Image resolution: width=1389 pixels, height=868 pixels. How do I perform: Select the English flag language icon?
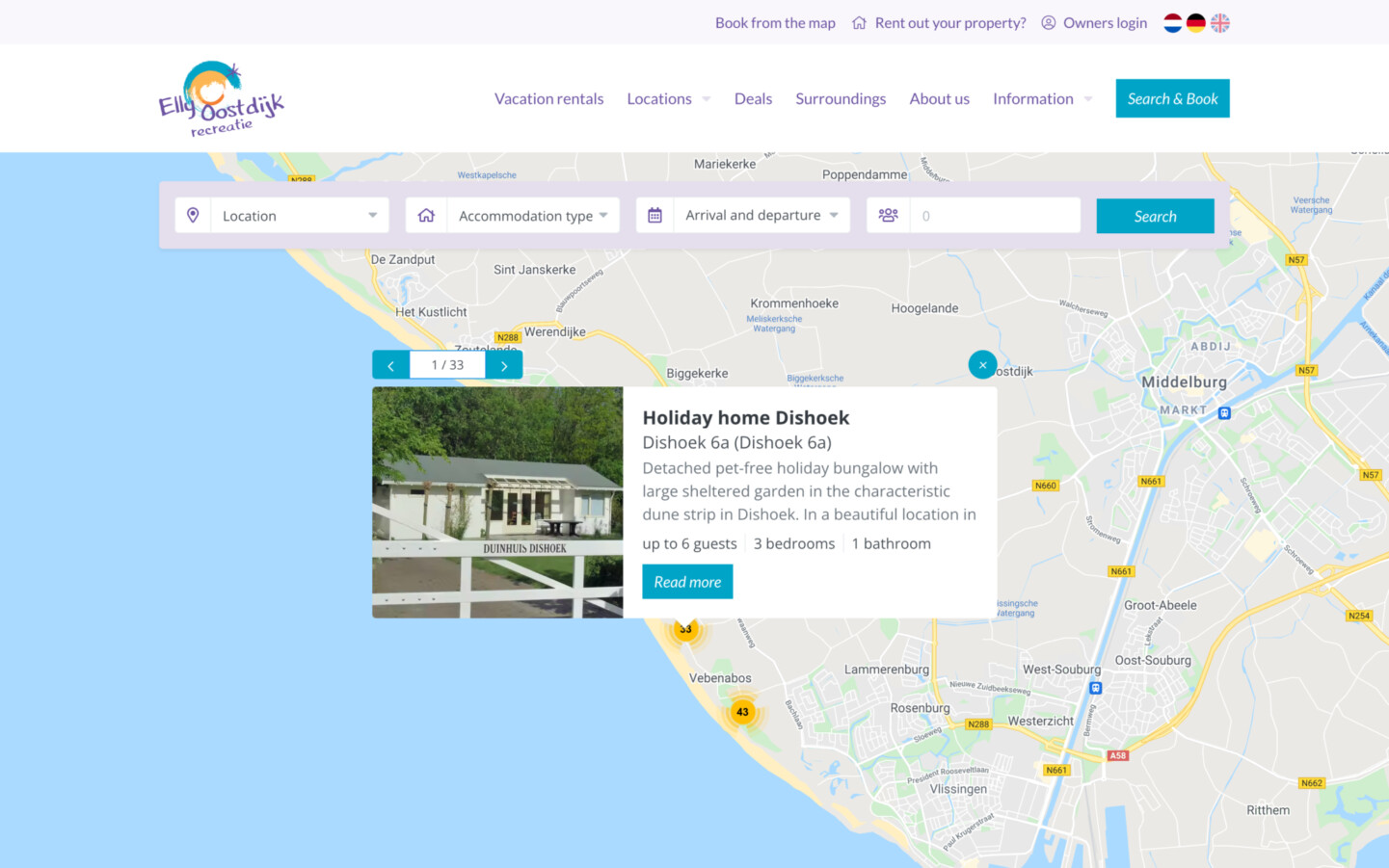[1220, 23]
